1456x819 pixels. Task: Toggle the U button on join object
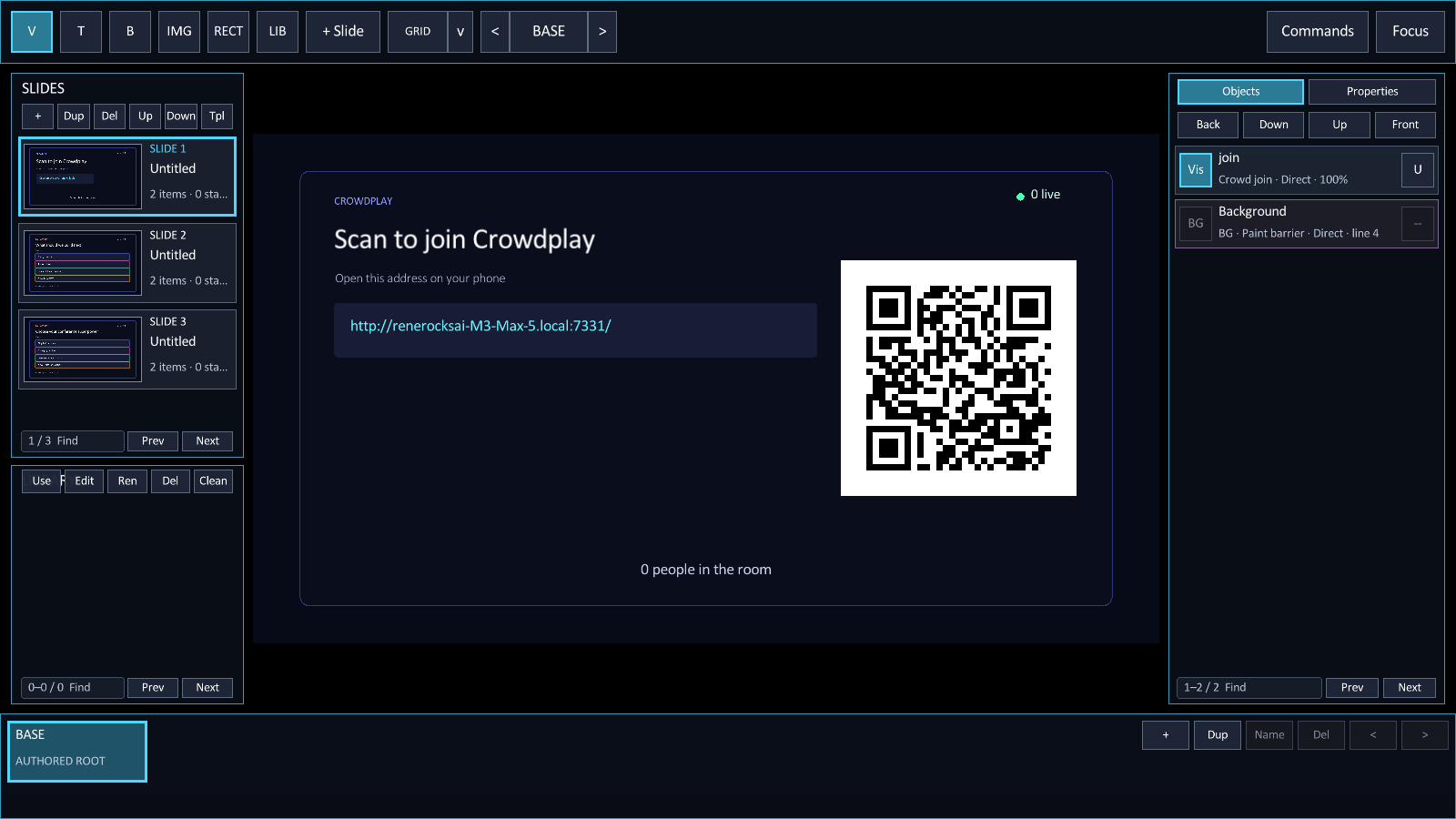[1418, 170]
